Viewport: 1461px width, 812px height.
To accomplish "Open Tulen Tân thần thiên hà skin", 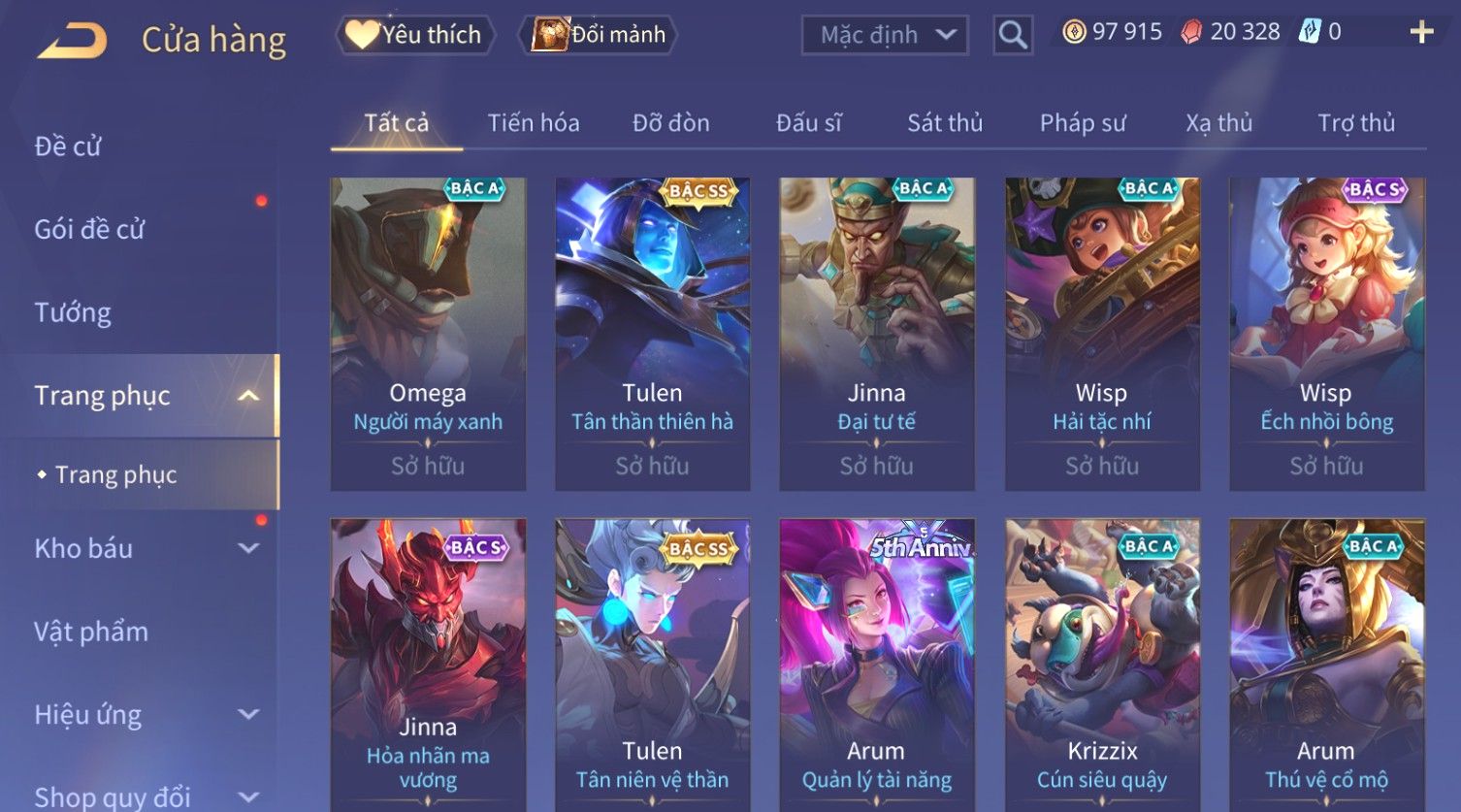I will pyautogui.click(x=652, y=334).
